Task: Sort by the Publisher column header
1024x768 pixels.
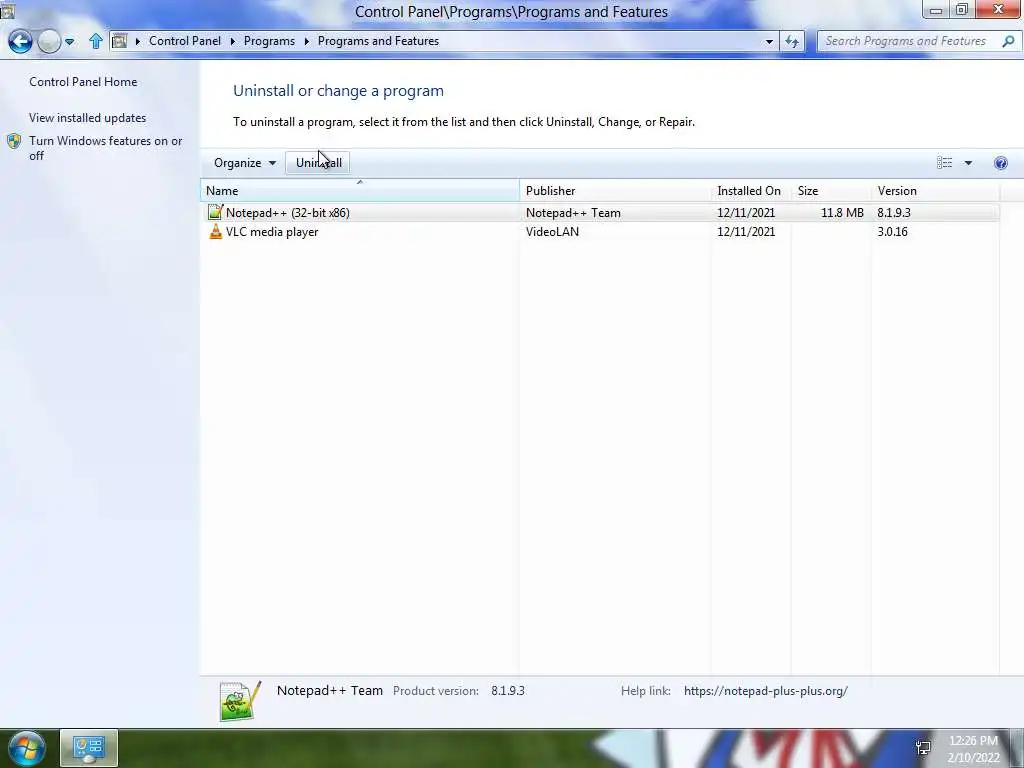Action: [x=615, y=191]
